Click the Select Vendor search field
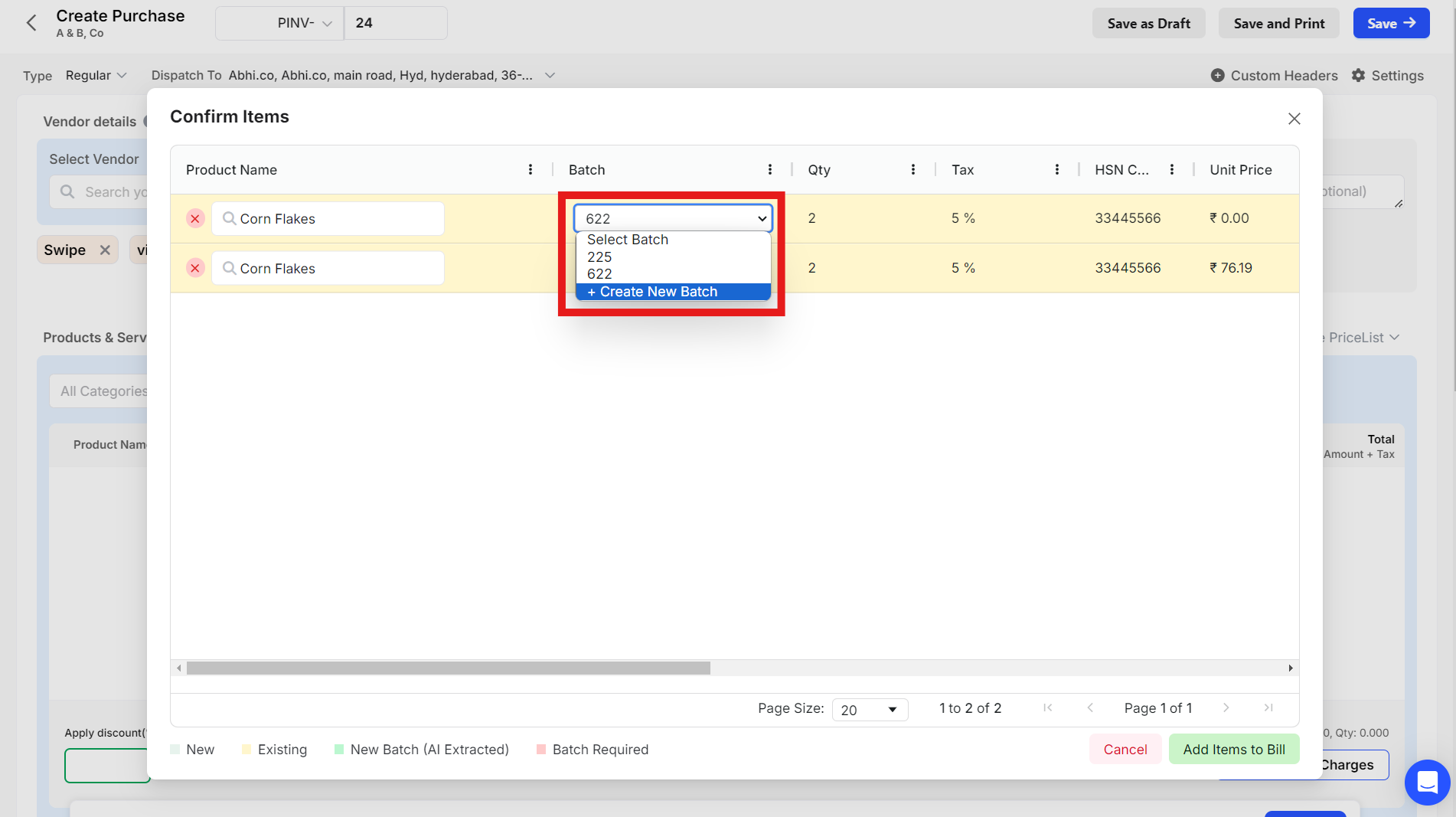This screenshot has height=817, width=1456. 98,191
